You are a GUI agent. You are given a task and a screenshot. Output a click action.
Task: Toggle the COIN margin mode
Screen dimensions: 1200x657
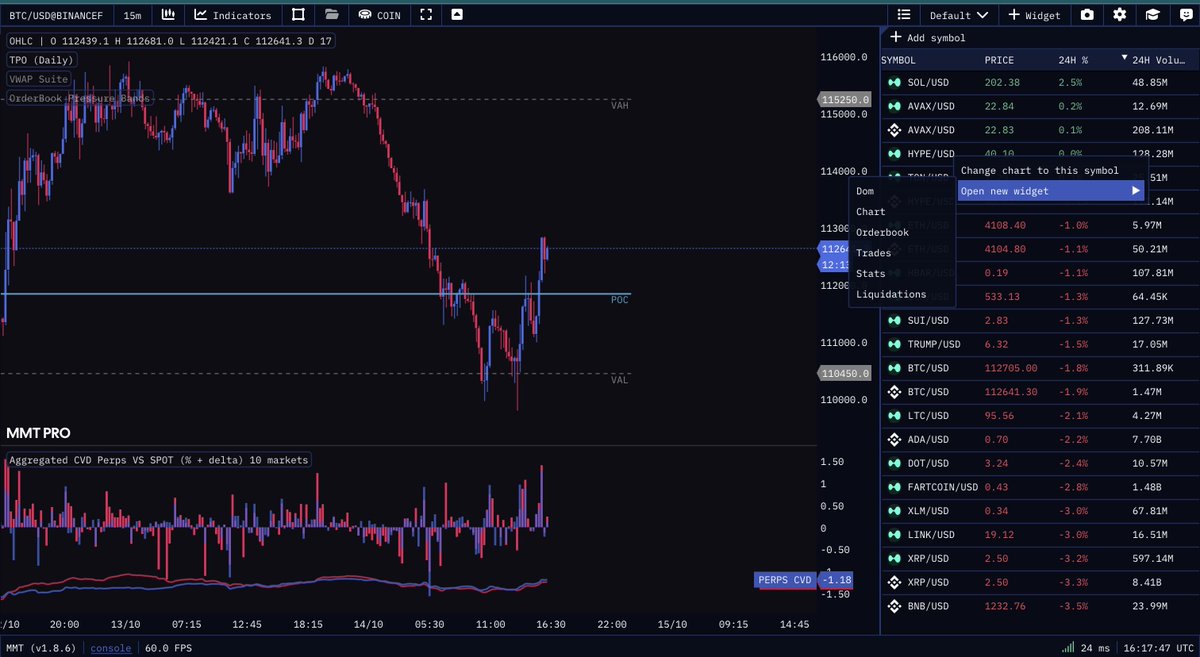coord(379,15)
